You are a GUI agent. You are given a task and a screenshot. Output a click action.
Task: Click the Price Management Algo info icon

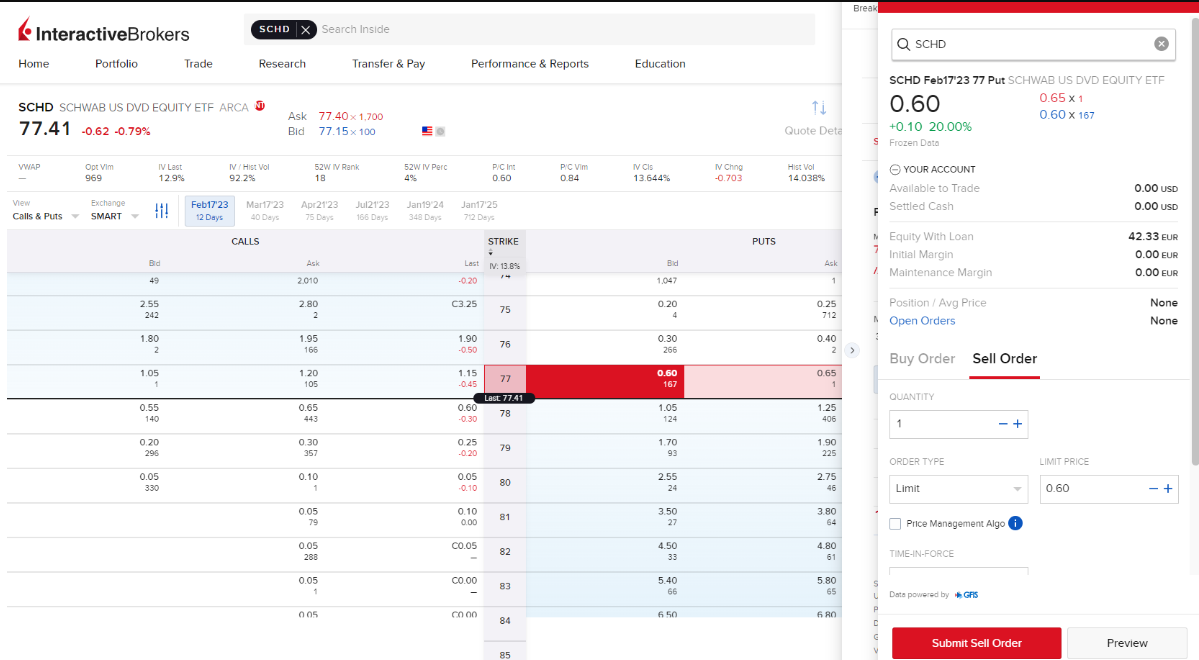[x=1015, y=523]
